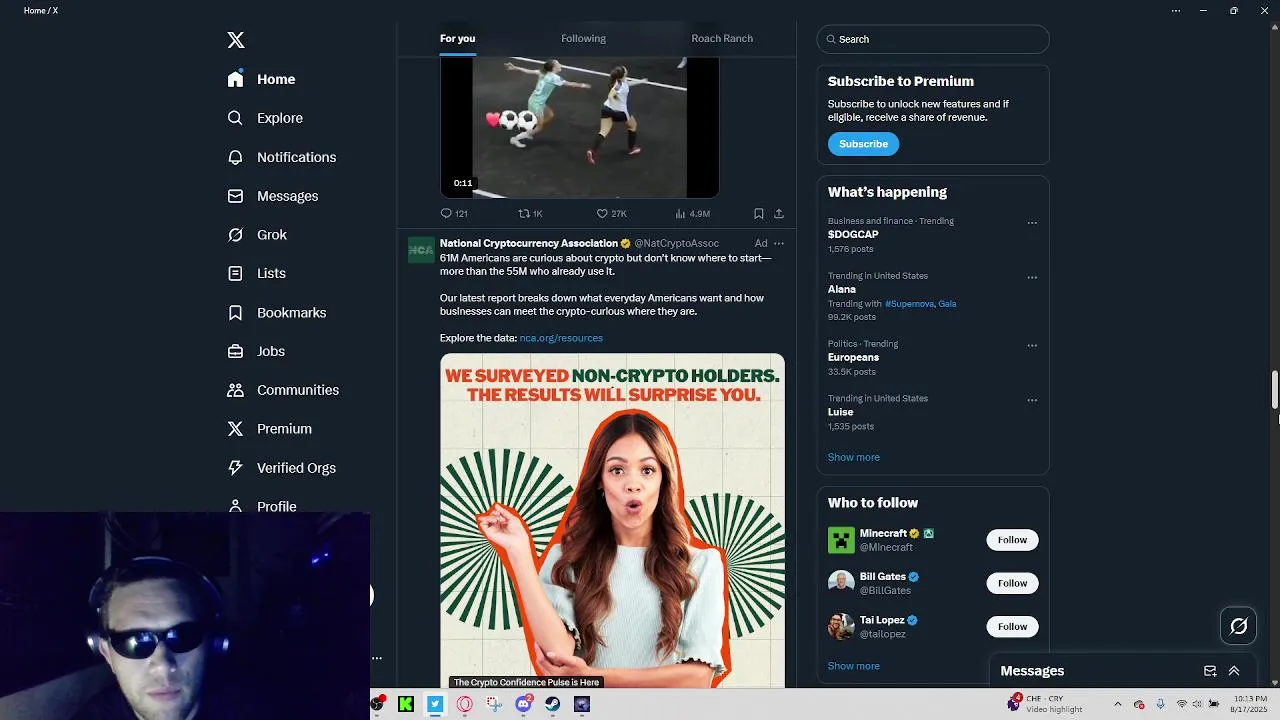Click the @NatCryptoAssoc handle

click(677, 243)
